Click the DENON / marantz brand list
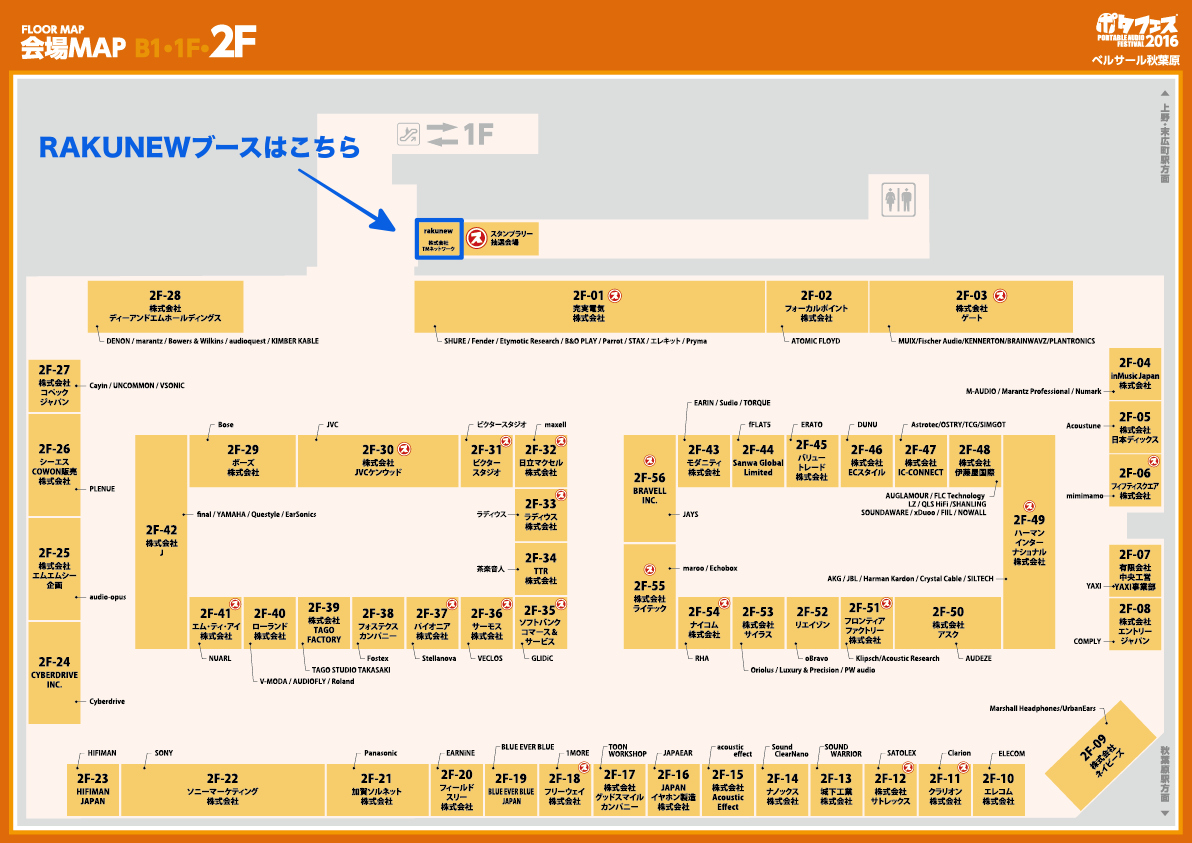Viewport: 1192px width, 843px height. click(212, 341)
